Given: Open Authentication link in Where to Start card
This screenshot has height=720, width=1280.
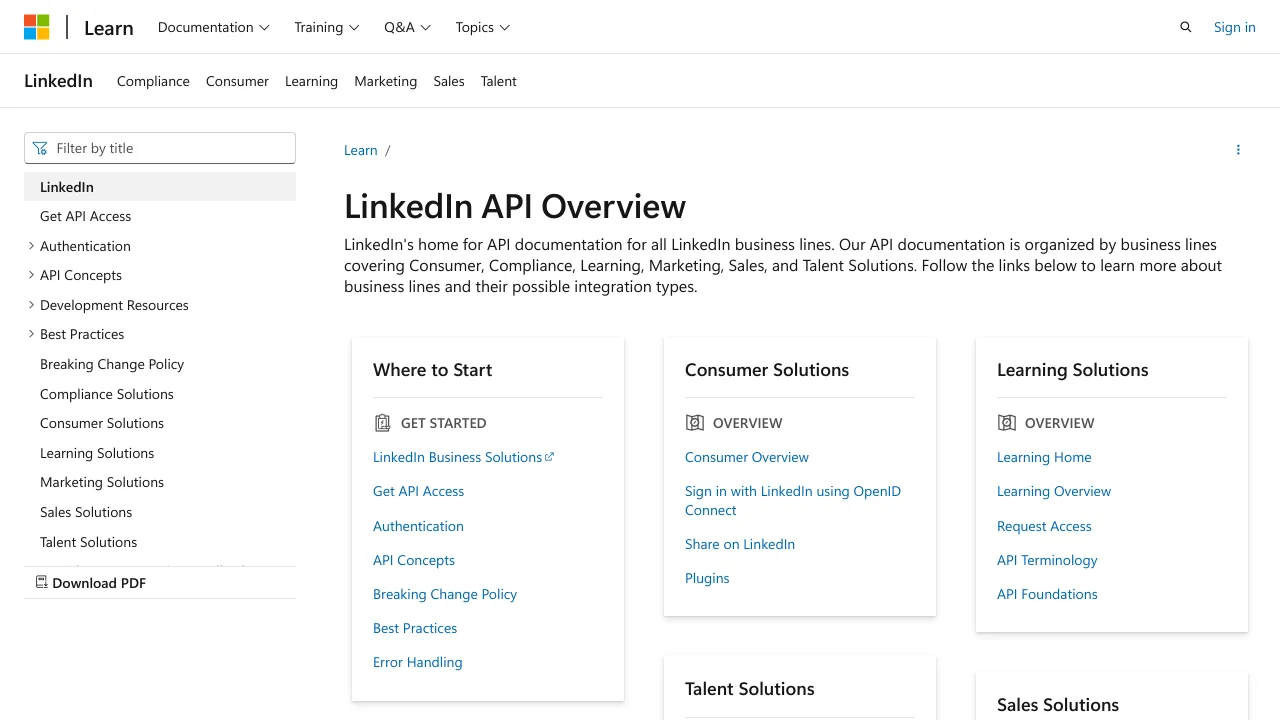Looking at the screenshot, I should [418, 526].
